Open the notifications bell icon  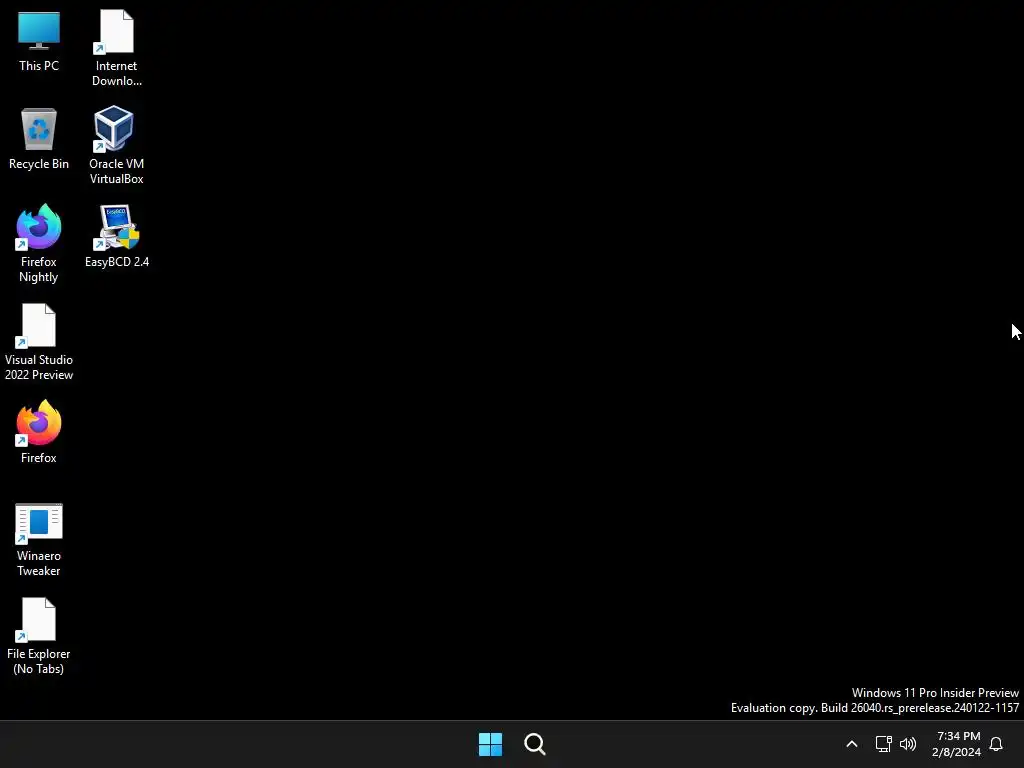click(996, 744)
